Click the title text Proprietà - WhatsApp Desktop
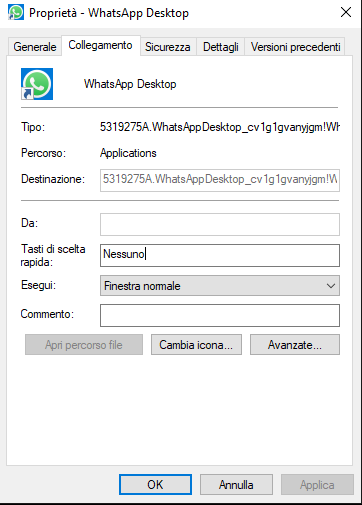The height and width of the screenshot is (505, 362). click(x=109, y=13)
